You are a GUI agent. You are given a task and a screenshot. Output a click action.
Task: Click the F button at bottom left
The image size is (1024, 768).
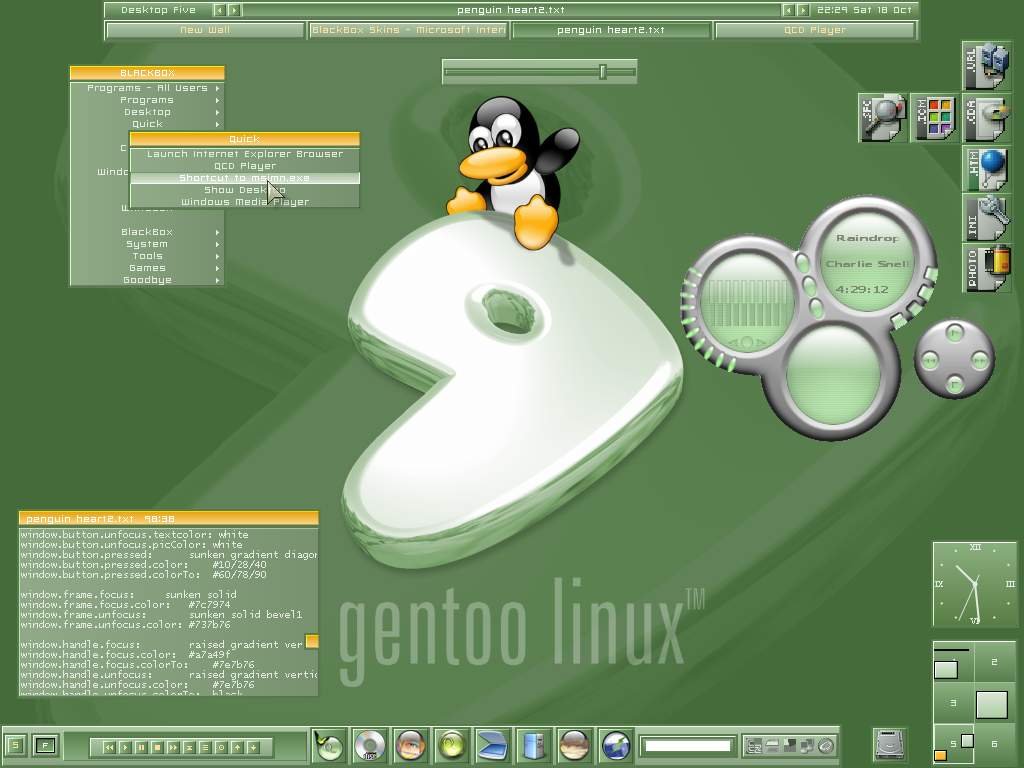[x=46, y=745]
